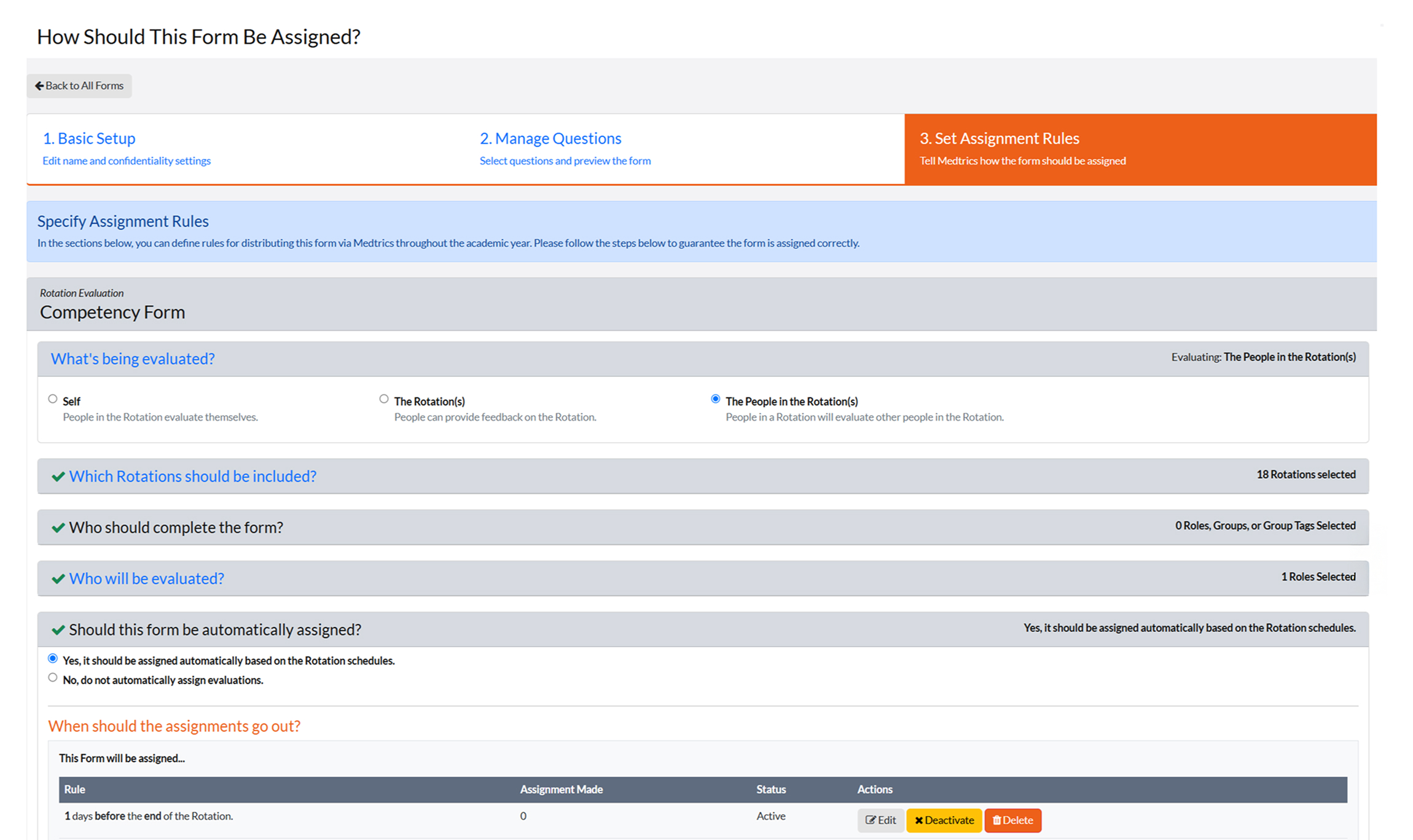The height and width of the screenshot is (840, 1413).
Task: Click the Deactivate button with X icon
Action: pyautogui.click(x=944, y=820)
